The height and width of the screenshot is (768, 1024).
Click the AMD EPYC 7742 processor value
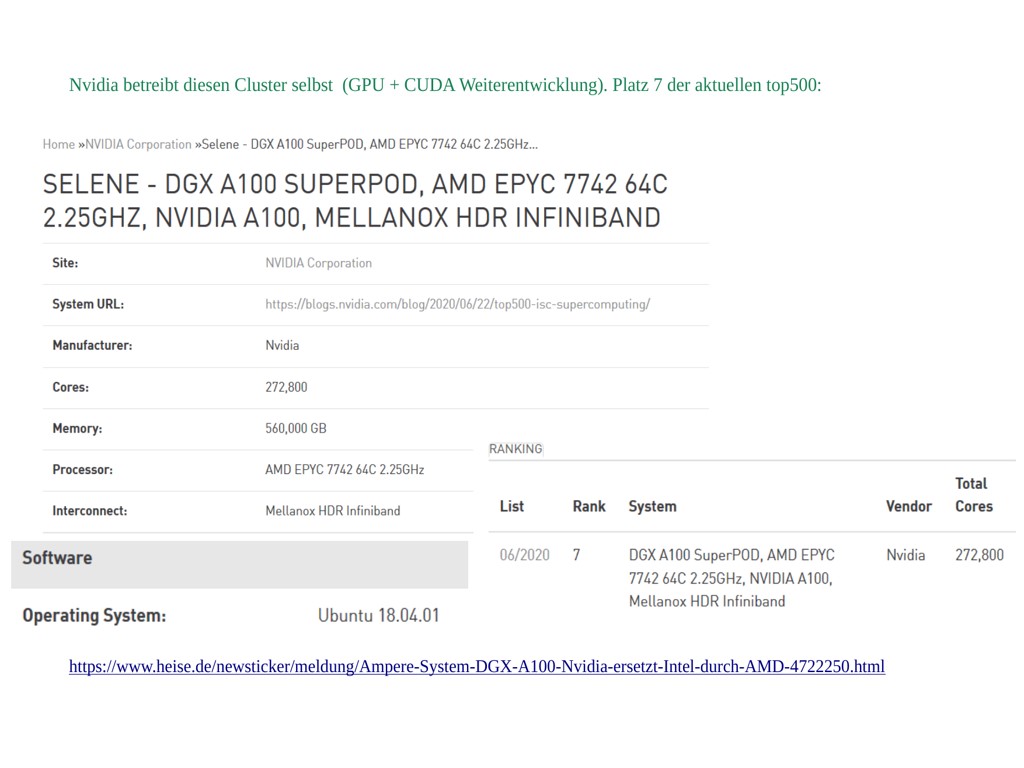click(344, 469)
